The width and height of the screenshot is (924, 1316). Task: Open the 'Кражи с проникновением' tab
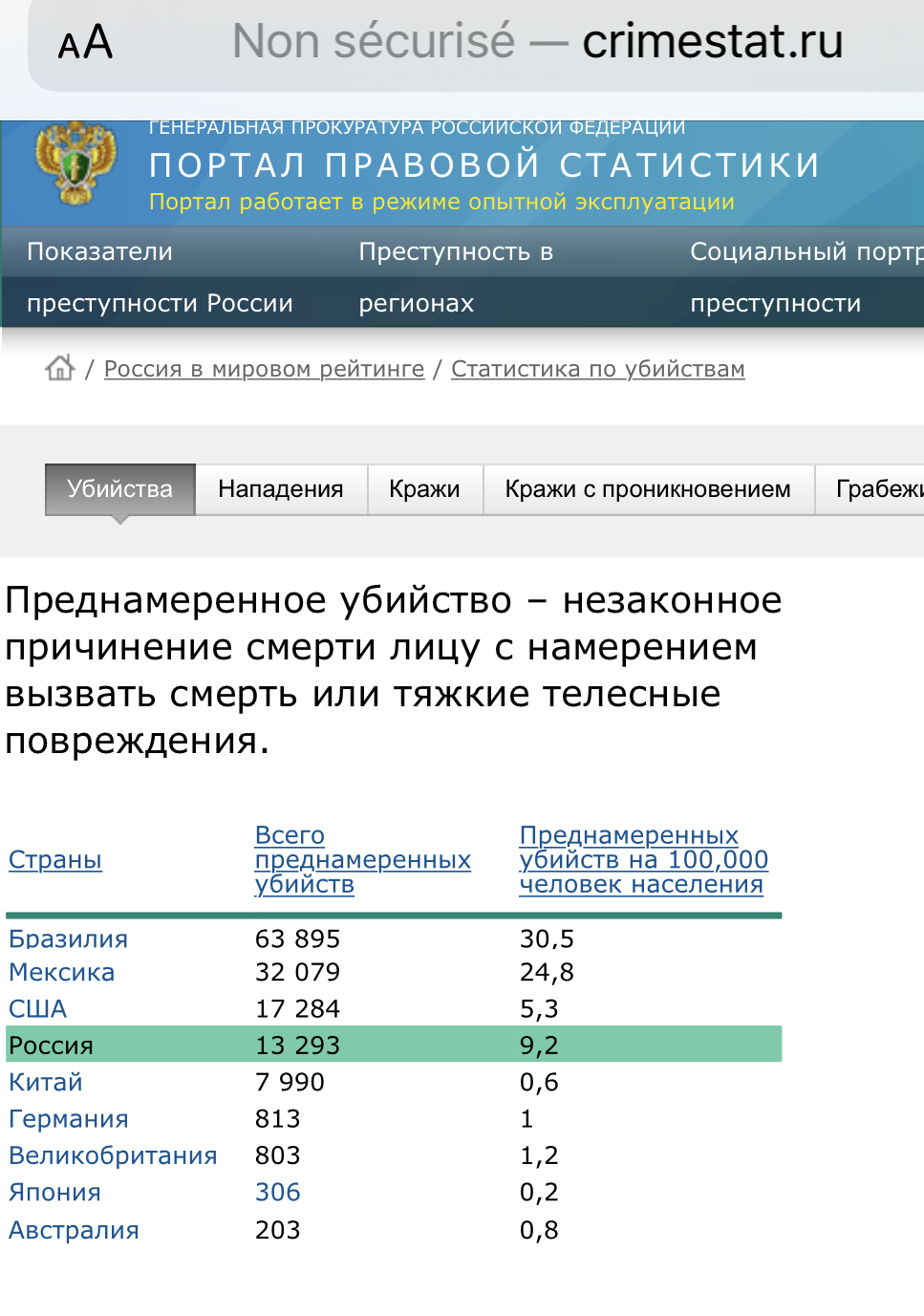coord(648,489)
